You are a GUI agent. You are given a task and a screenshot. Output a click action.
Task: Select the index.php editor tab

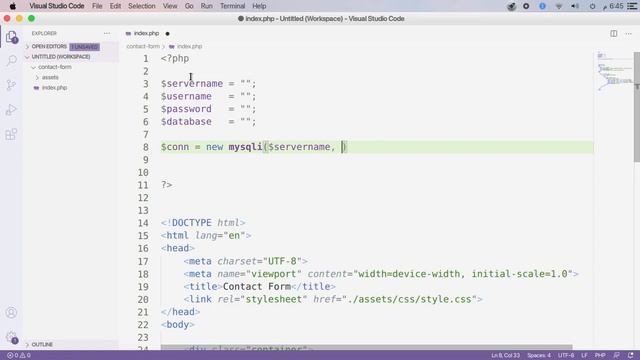(x=146, y=33)
